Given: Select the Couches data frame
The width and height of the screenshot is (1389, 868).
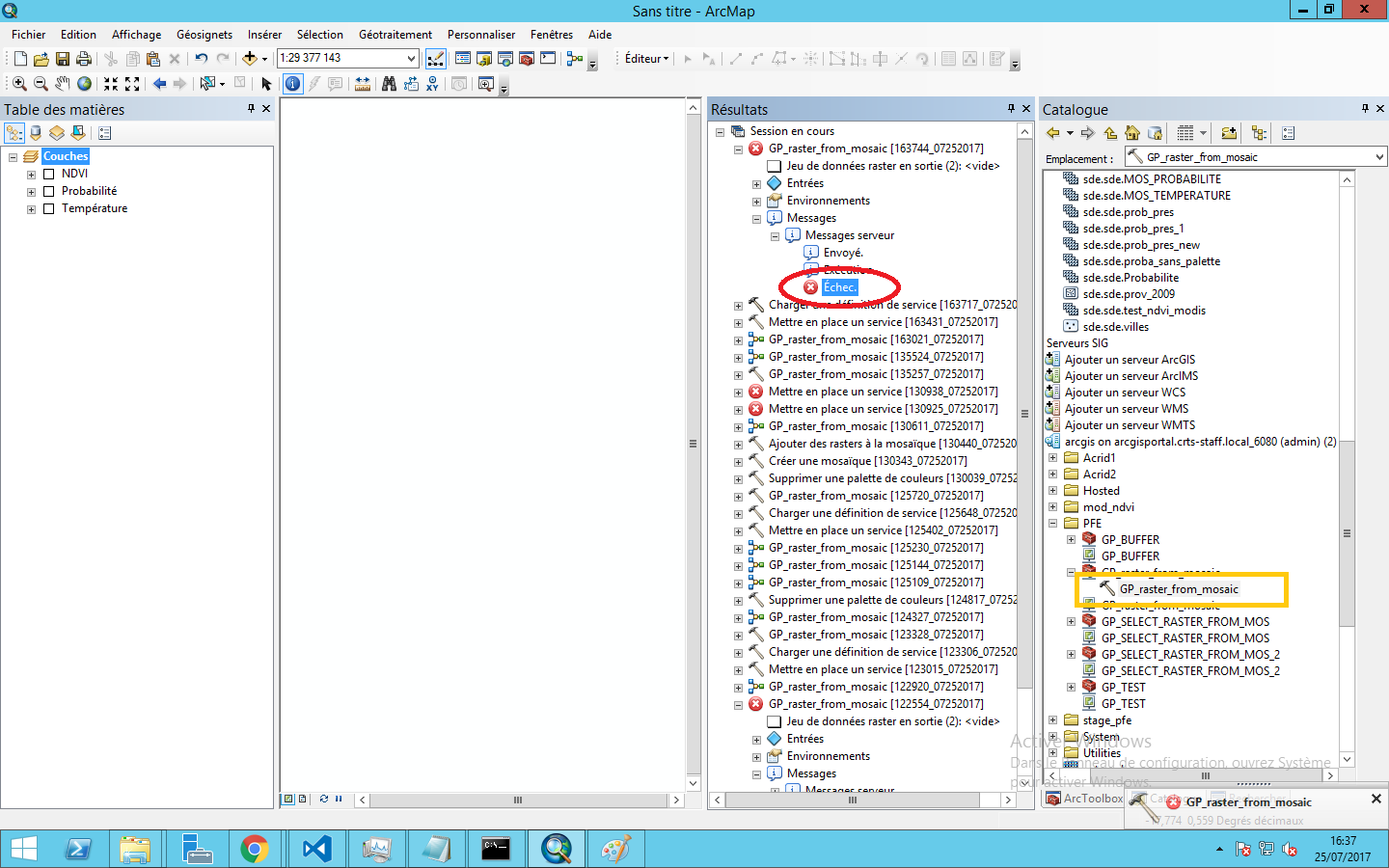Looking at the screenshot, I should (x=66, y=156).
